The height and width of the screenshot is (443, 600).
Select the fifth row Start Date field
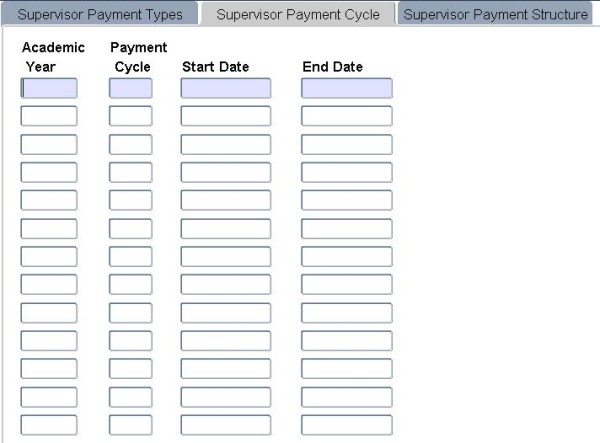pyautogui.click(x=226, y=200)
